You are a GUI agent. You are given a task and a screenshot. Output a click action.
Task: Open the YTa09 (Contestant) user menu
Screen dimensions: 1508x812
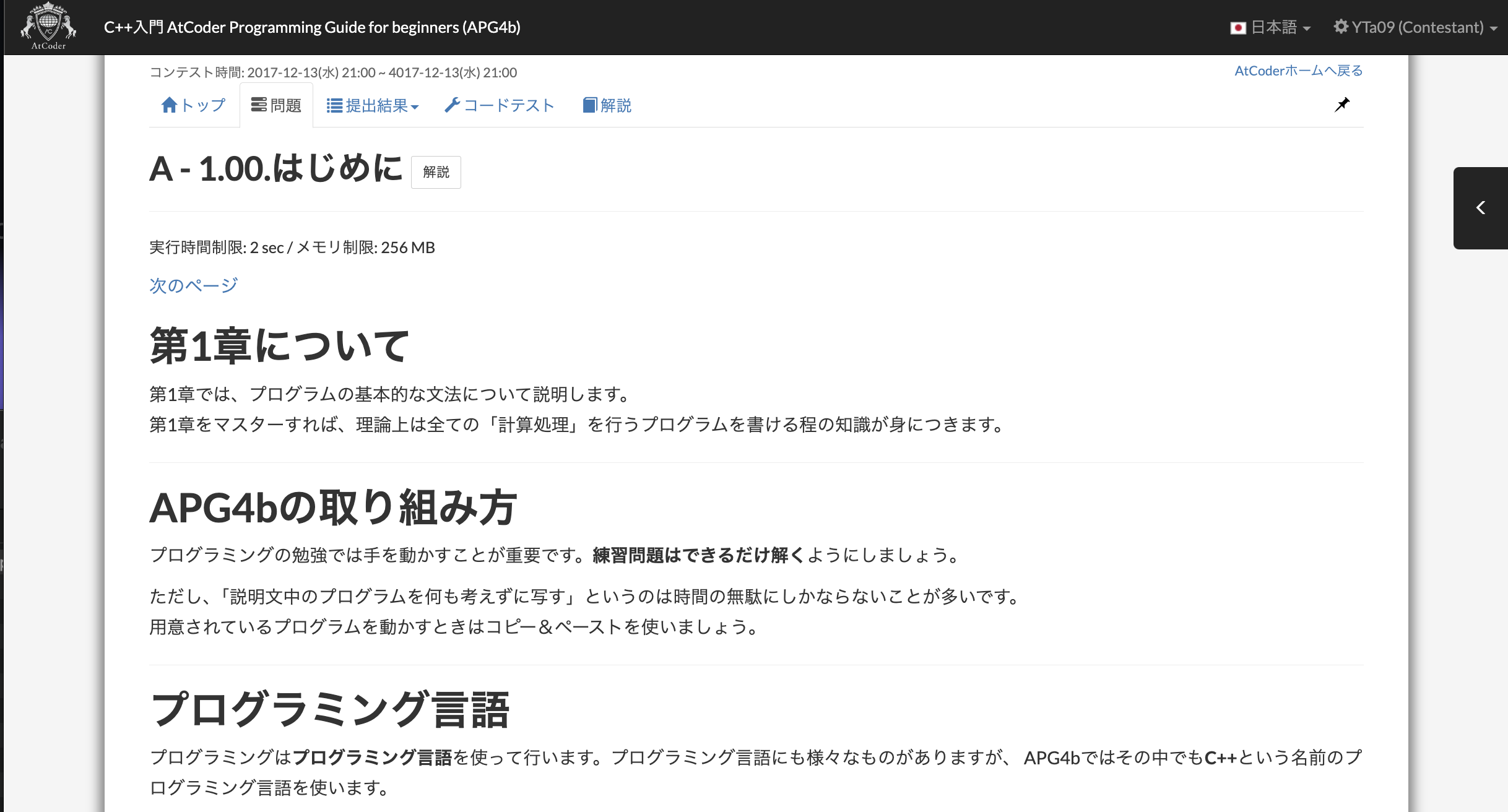(1415, 27)
